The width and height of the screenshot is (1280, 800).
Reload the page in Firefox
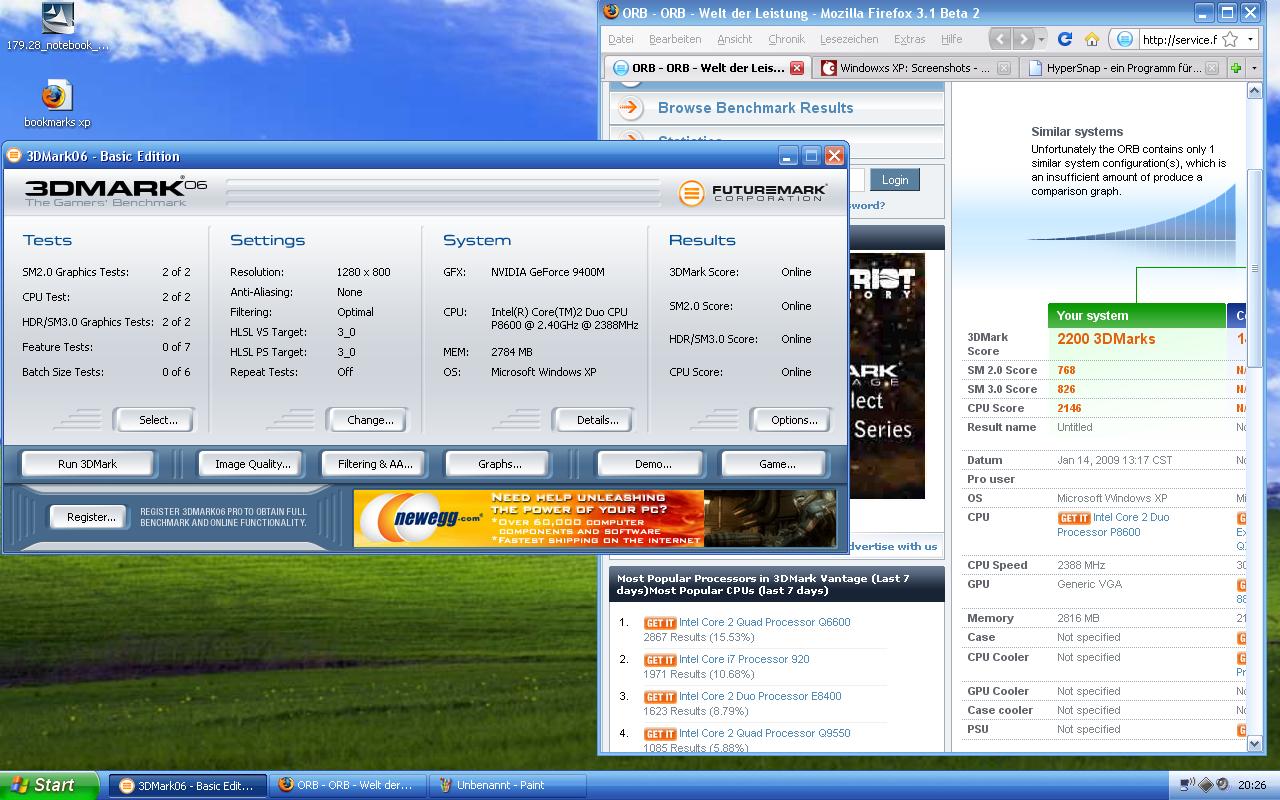pyautogui.click(x=1065, y=39)
